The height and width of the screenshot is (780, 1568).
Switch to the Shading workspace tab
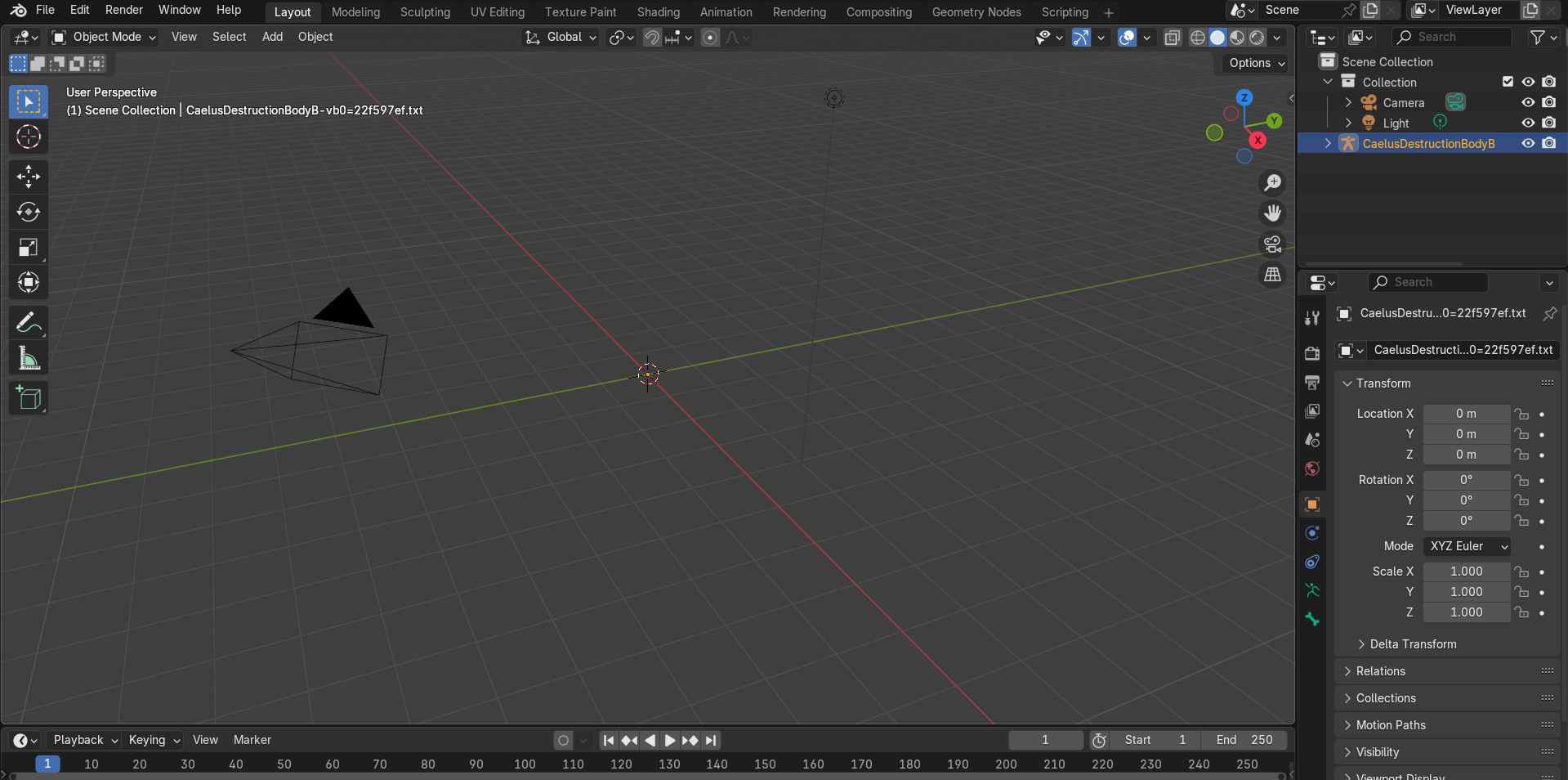click(658, 11)
